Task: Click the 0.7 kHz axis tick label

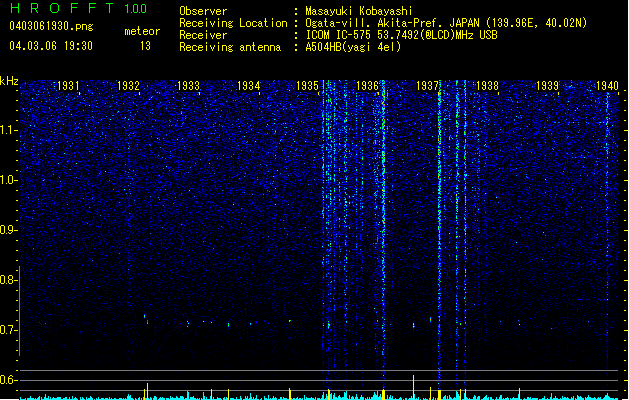Action: tap(8, 330)
